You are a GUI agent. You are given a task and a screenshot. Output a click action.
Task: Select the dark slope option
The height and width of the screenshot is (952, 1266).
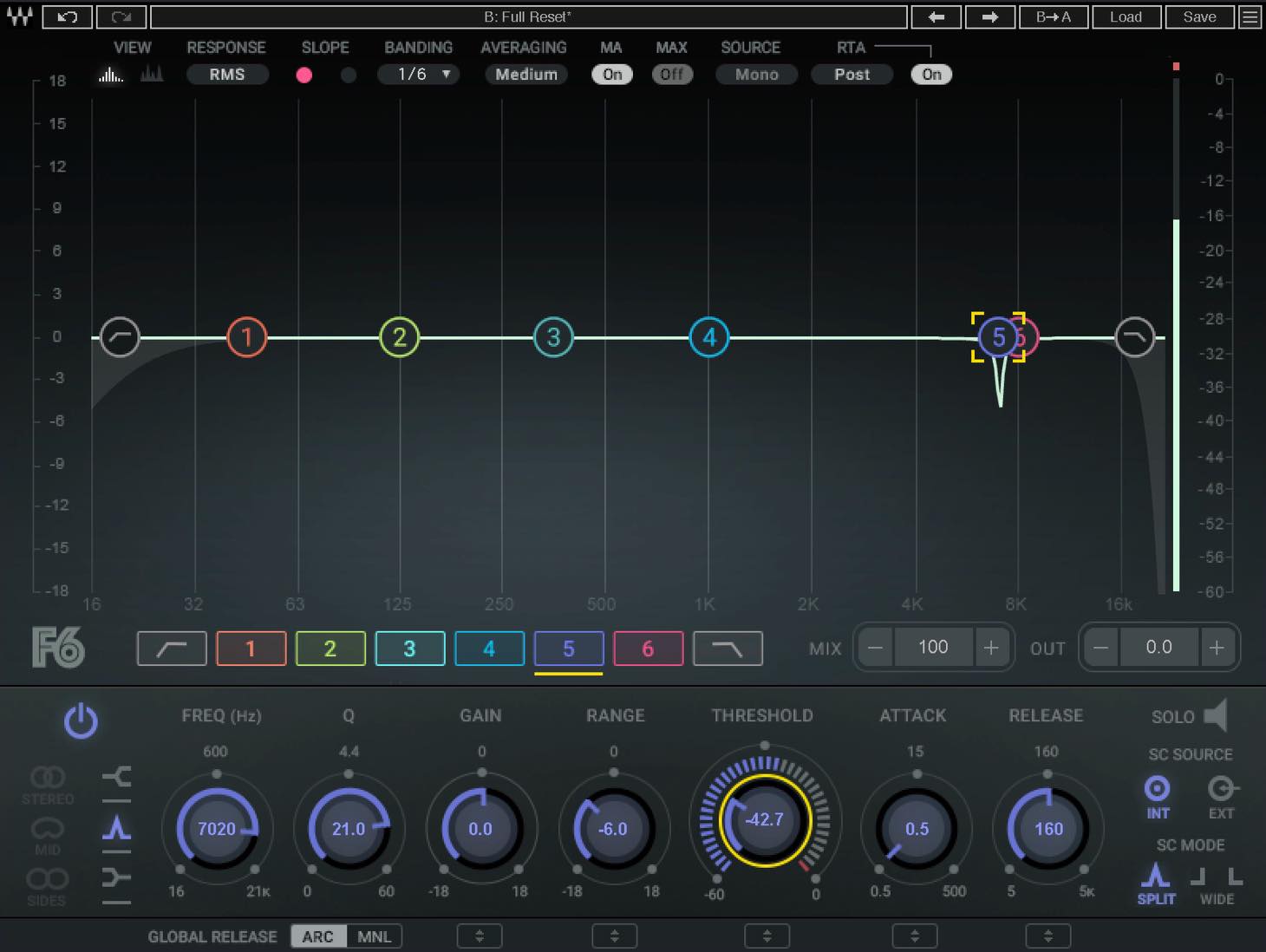(x=349, y=75)
